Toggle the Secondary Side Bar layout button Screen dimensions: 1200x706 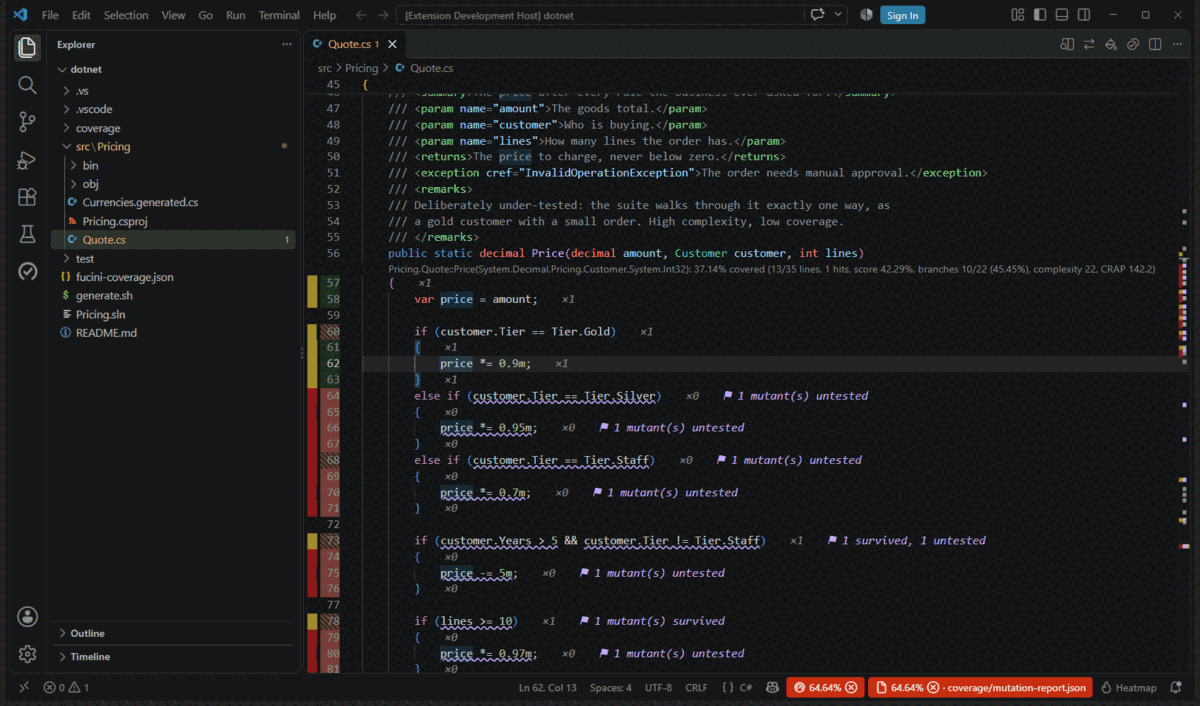pyautogui.click(x=1084, y=15)
